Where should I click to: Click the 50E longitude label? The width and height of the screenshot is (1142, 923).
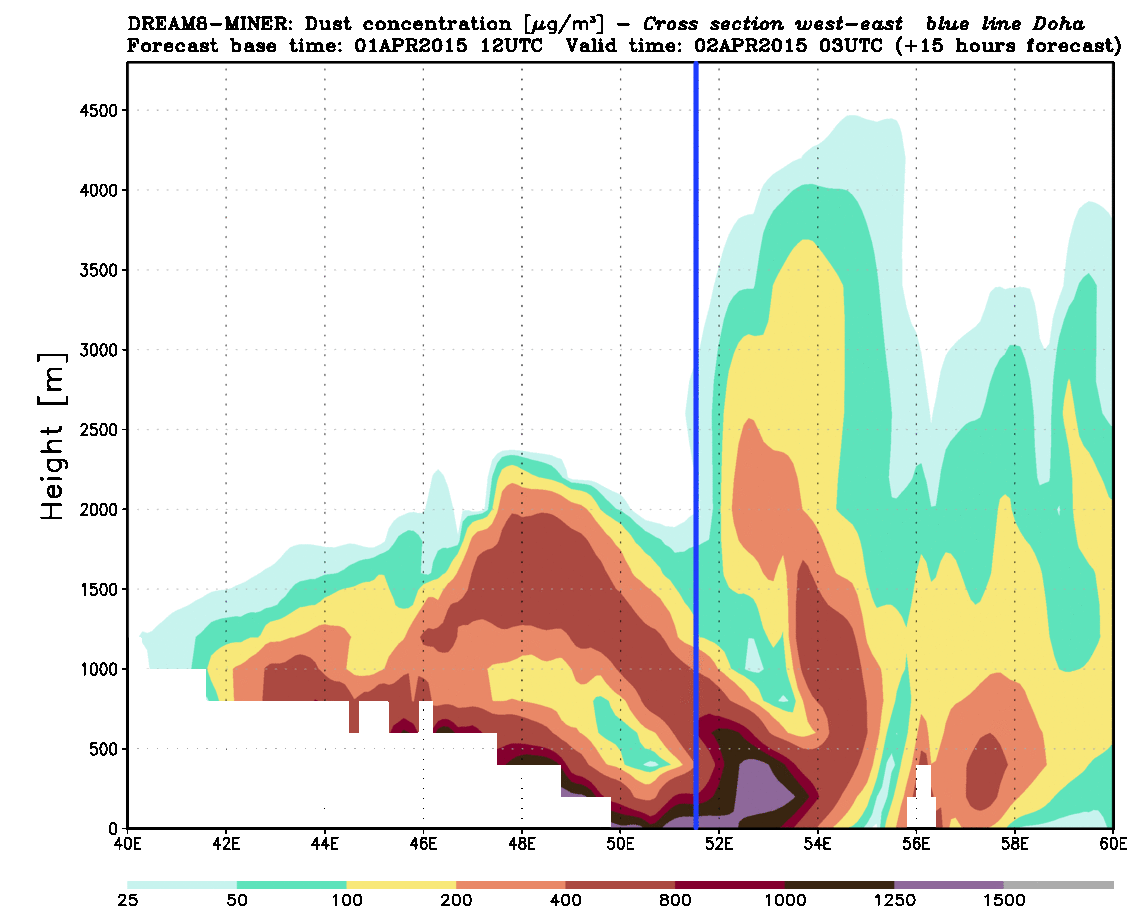tap(621, 844)
